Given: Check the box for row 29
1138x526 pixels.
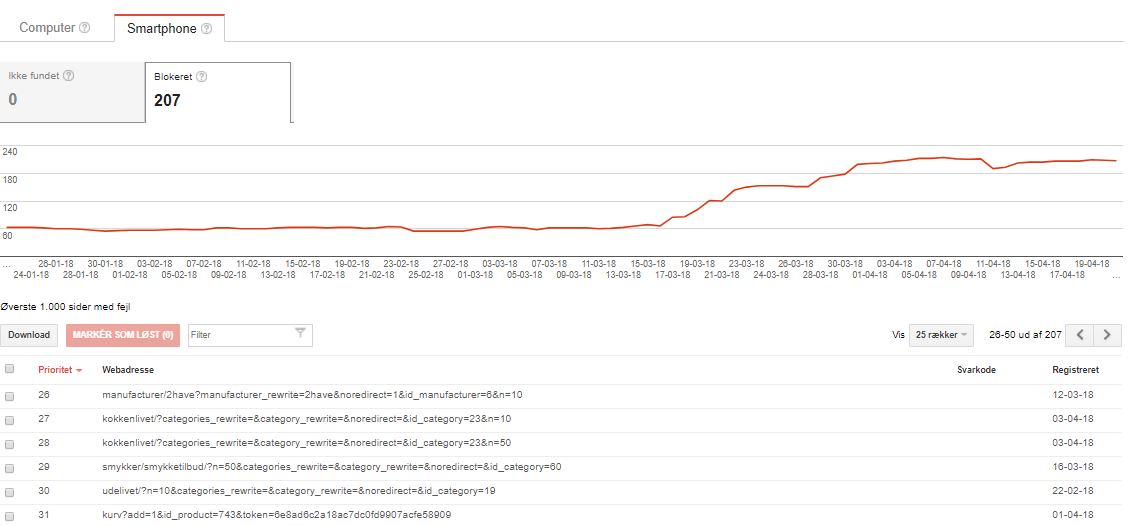Looking at the screenshot, I should point(10,468).
